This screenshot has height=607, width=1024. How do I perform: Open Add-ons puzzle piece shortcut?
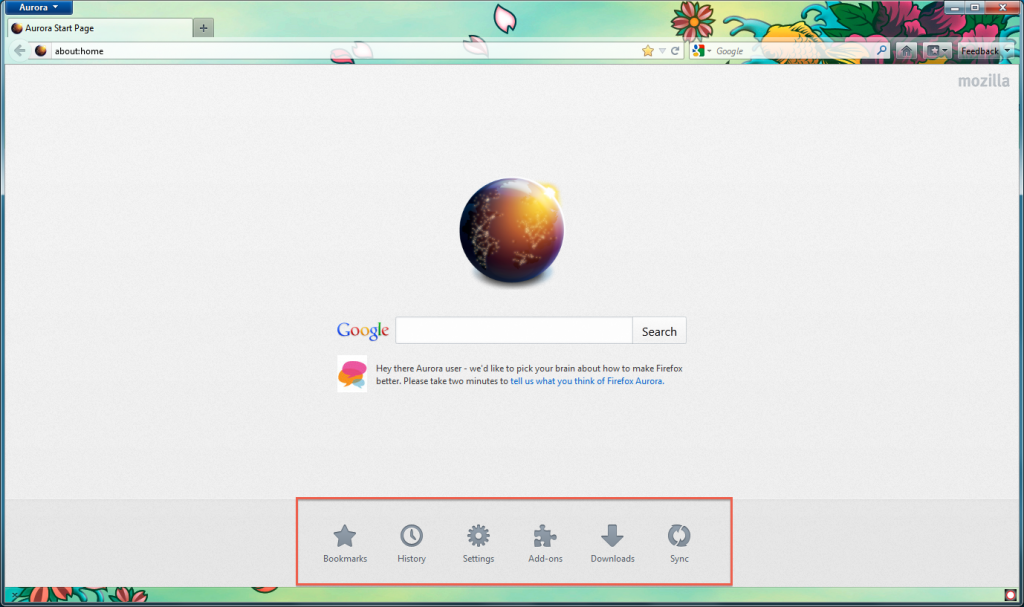tap(545, 544)
